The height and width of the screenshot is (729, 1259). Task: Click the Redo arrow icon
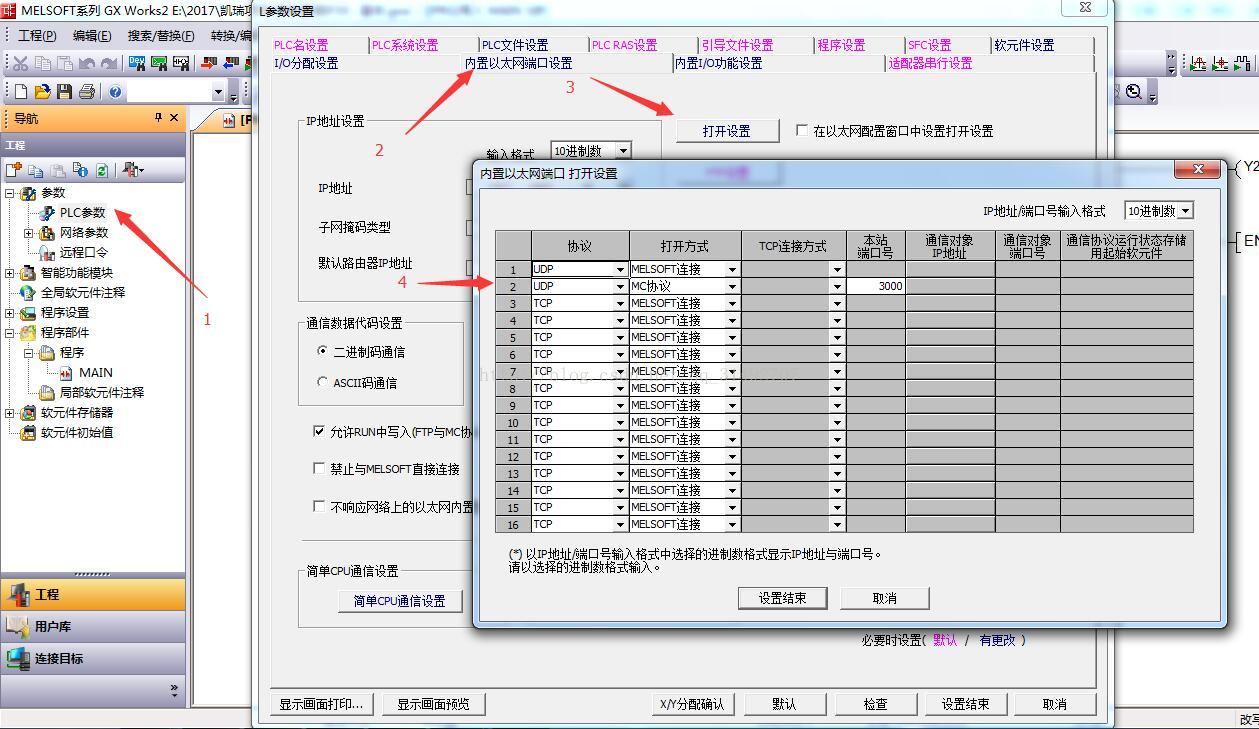[109, 63]
